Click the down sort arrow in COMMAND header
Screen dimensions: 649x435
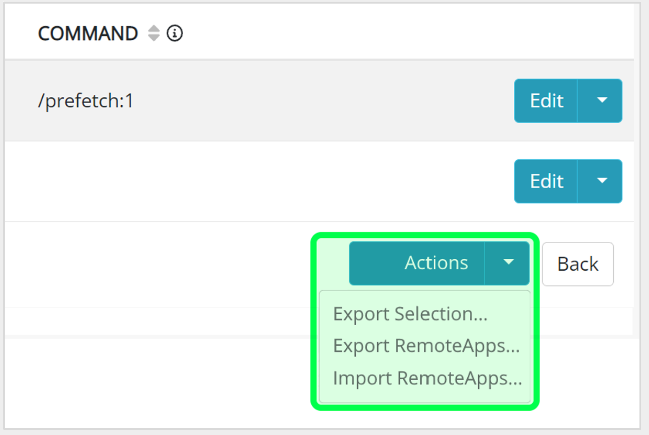153,39
